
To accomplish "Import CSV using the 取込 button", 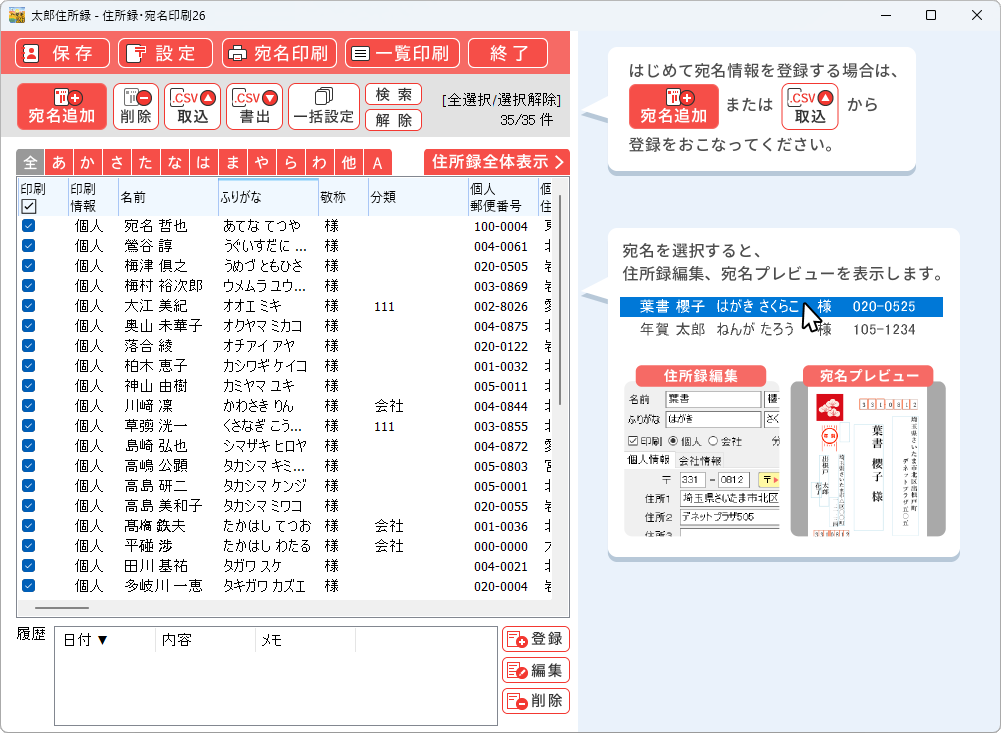I will coord(193,106).
